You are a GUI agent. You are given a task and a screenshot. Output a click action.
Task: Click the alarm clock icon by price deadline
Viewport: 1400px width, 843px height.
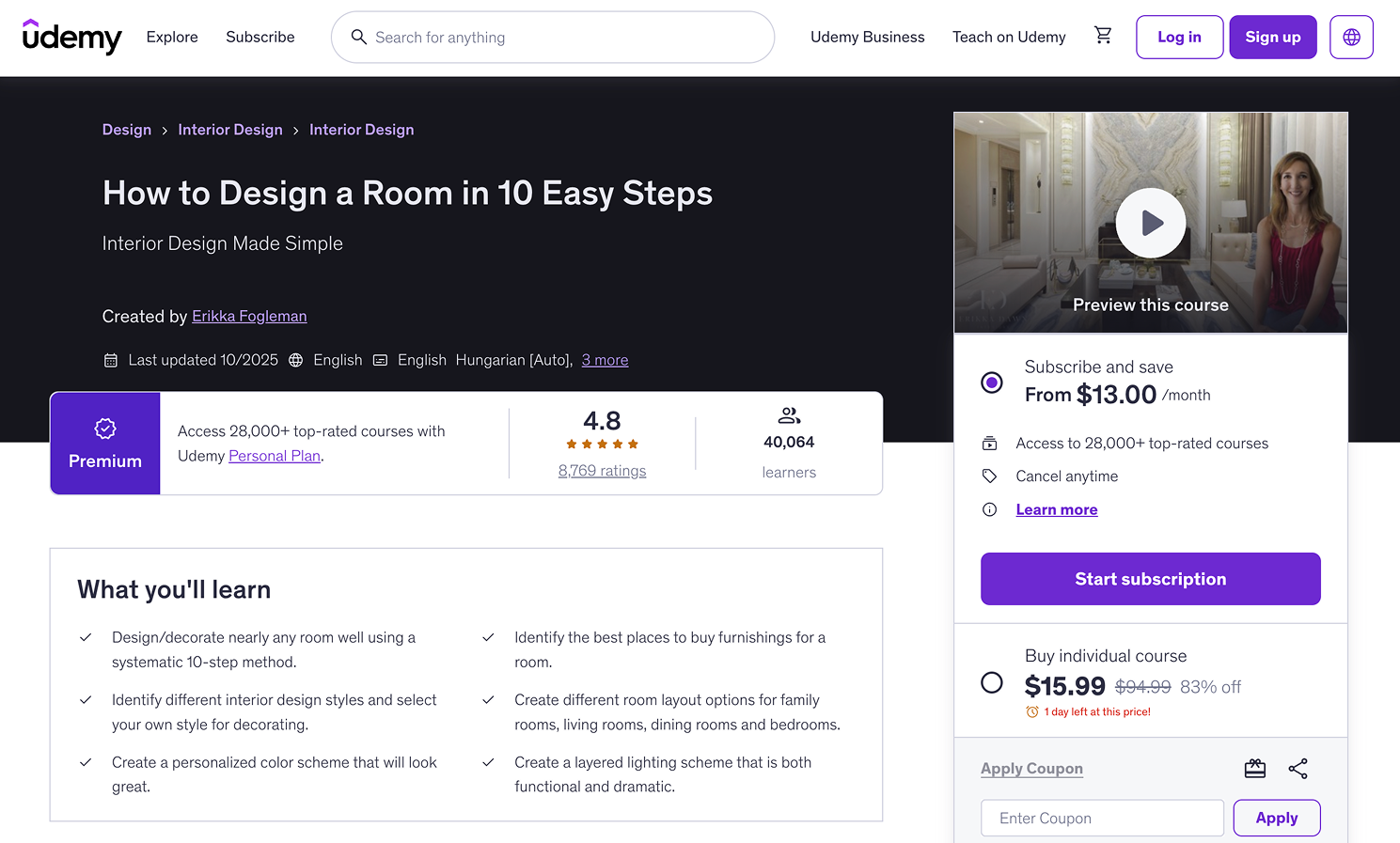tap(1031, 712)
